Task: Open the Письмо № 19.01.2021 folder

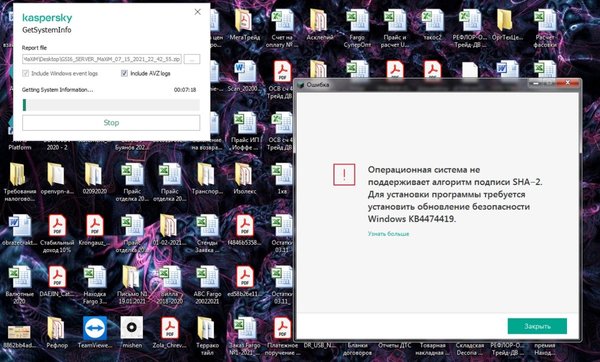Action: [x=131, y=277]
